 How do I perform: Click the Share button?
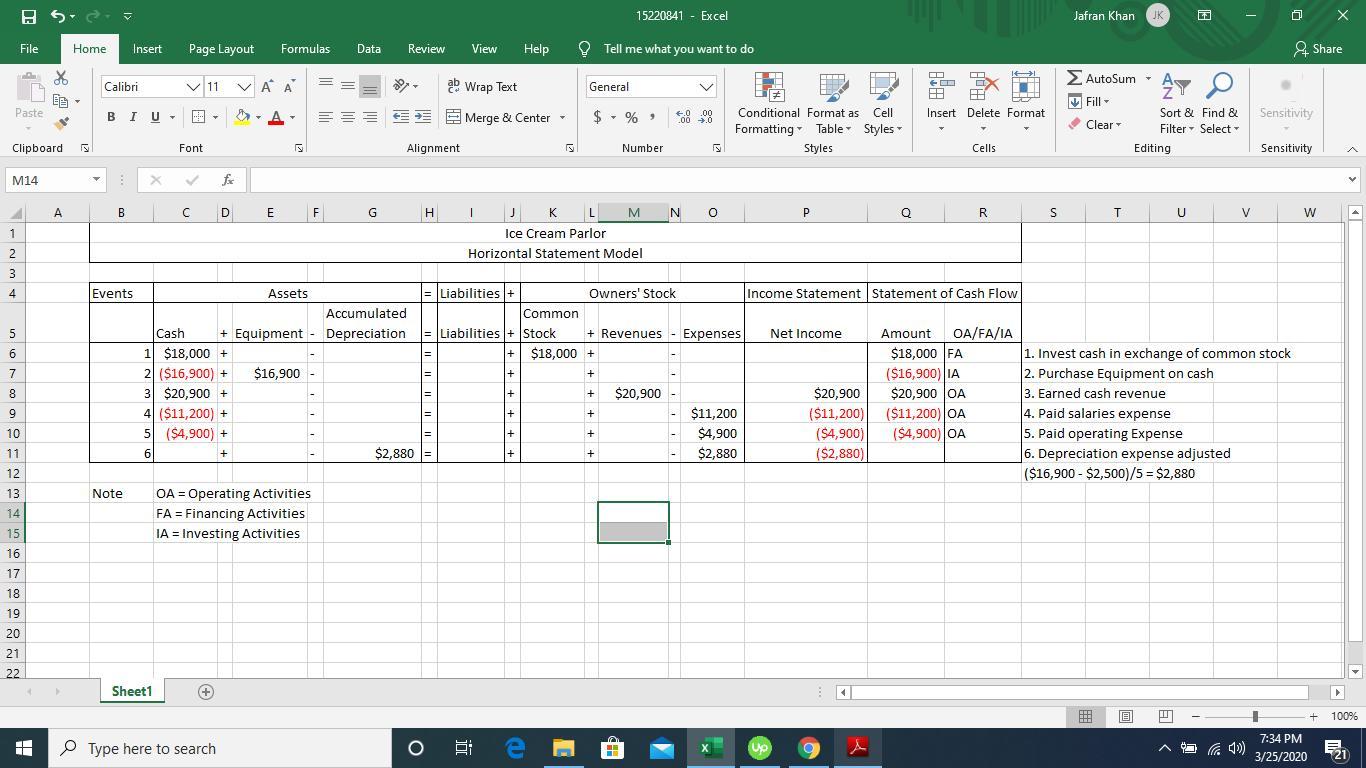tap(1317, 49)
